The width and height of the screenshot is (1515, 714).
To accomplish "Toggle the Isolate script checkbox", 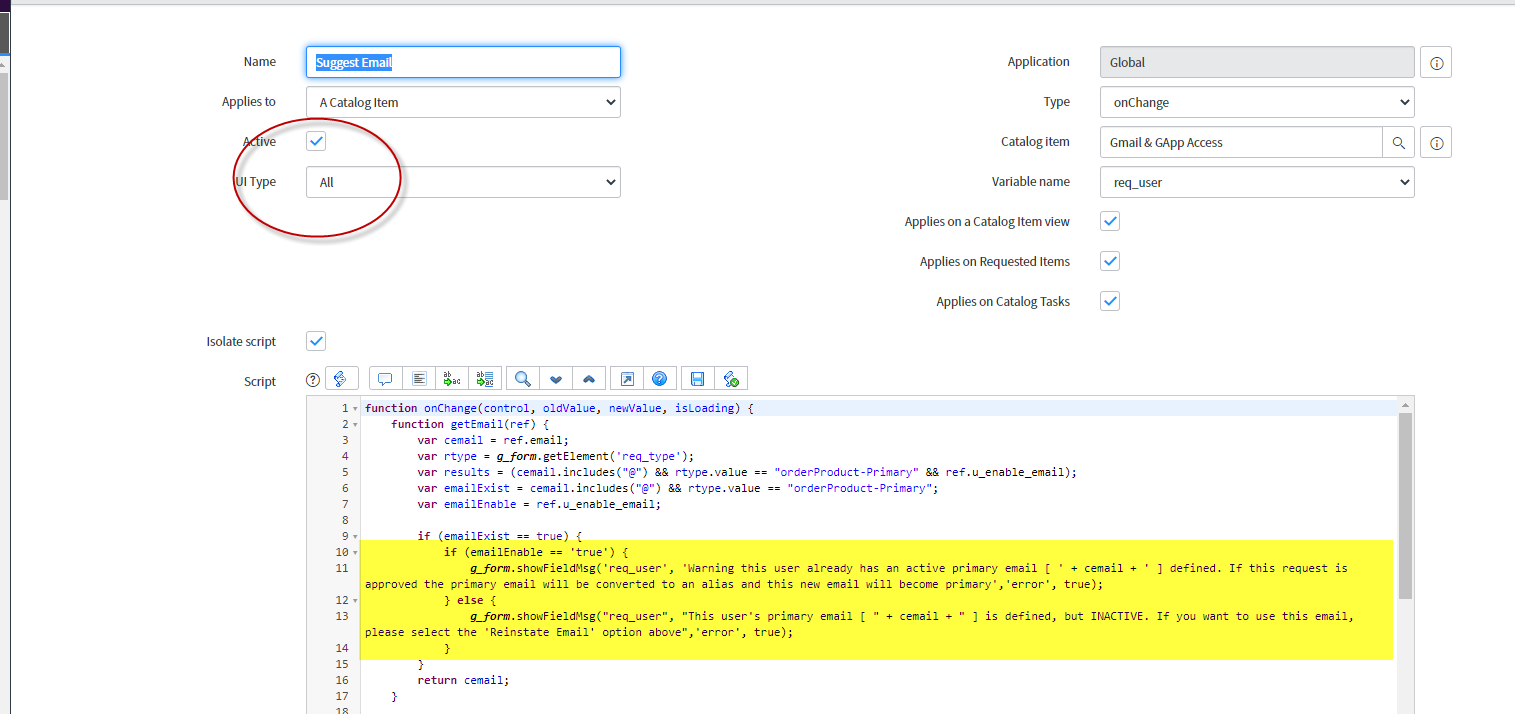I will pyautogui.click(x=316, y=341).
